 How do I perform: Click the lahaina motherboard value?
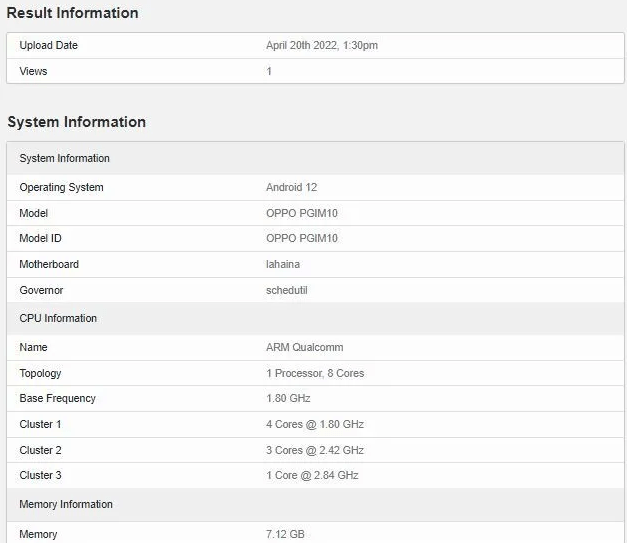click(283, 264)
